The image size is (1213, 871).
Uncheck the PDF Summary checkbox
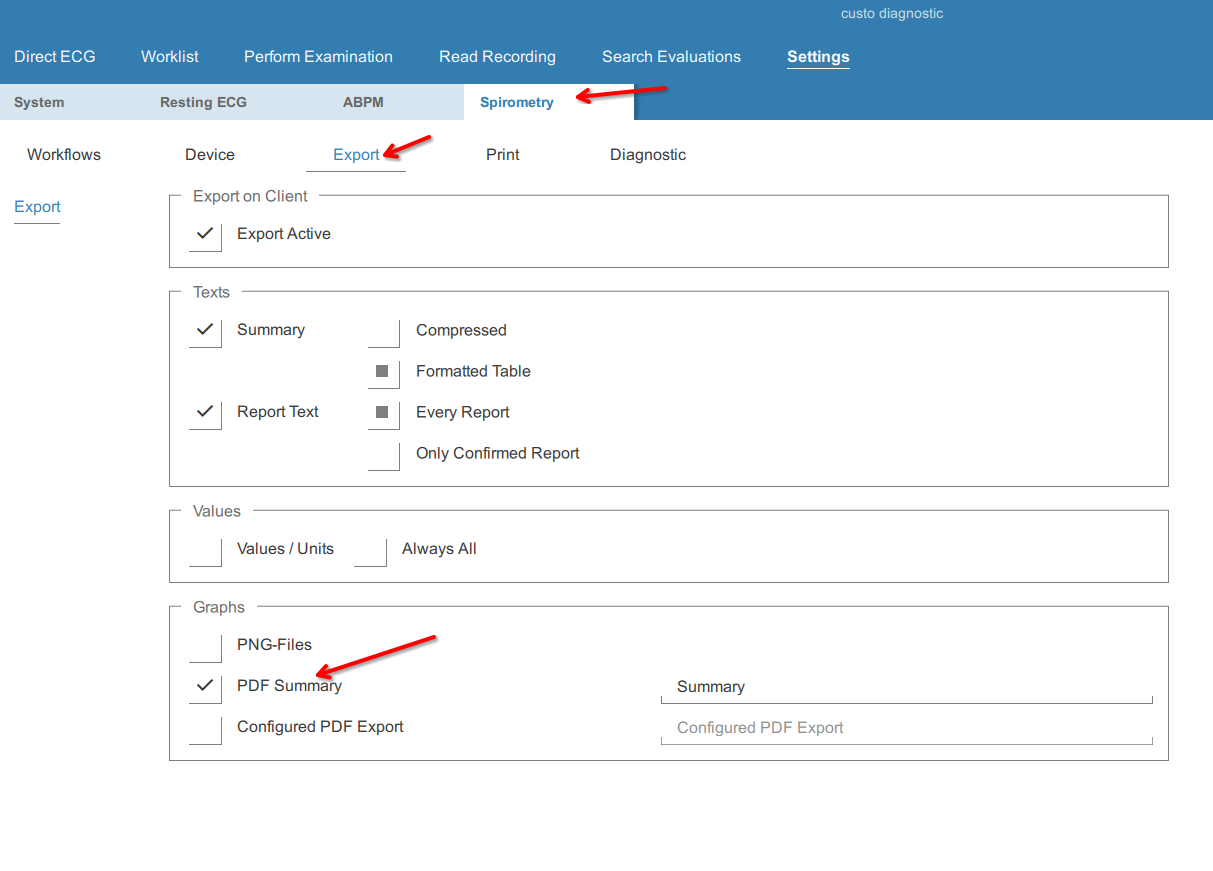click(x=205, y=687)
